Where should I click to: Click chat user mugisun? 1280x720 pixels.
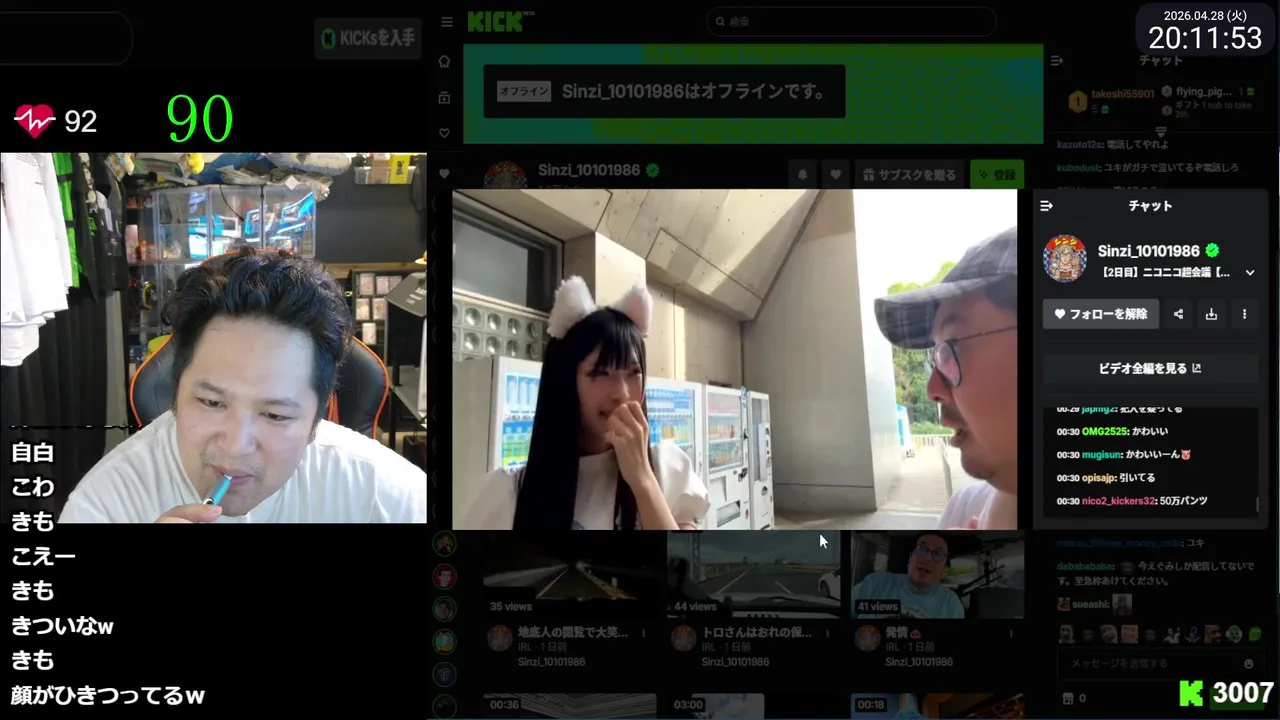coord(1103,454)
